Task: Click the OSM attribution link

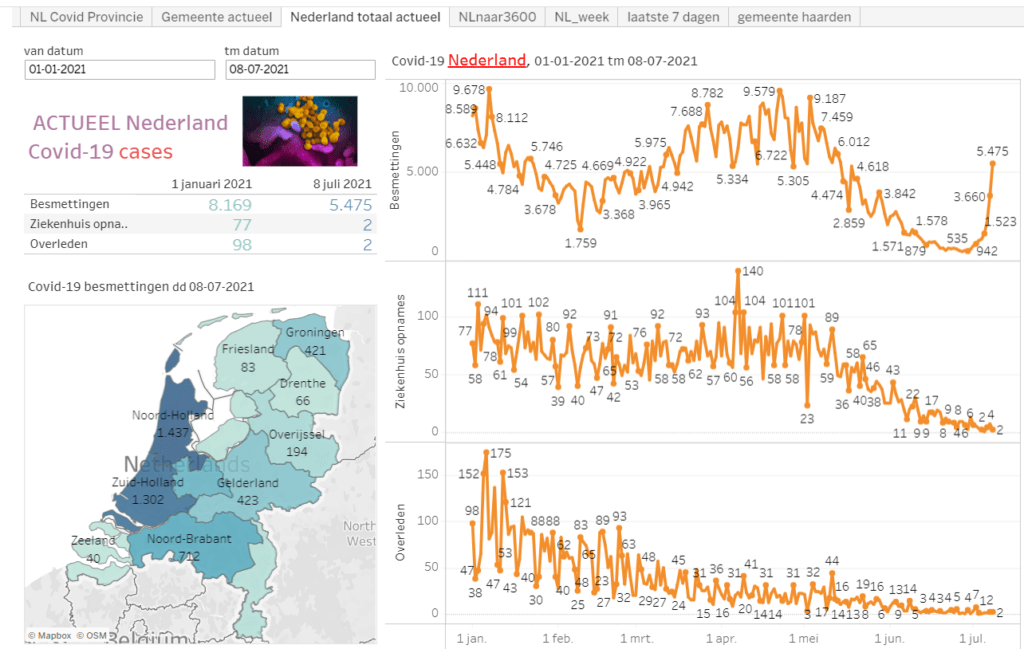Action: pos(95,635)
